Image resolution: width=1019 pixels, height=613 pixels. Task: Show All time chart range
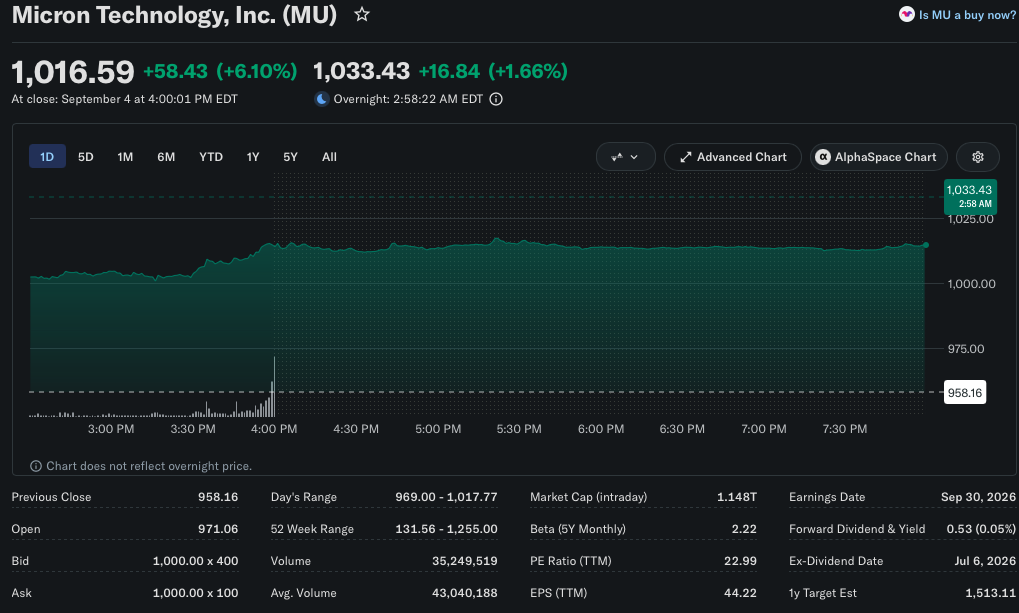pyautogui.click(x=329, y=157)
